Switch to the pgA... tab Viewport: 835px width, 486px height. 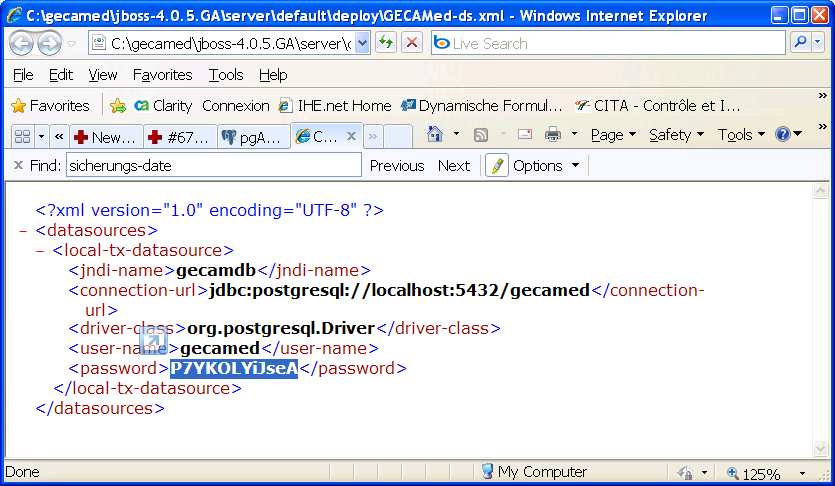(254, 137)
